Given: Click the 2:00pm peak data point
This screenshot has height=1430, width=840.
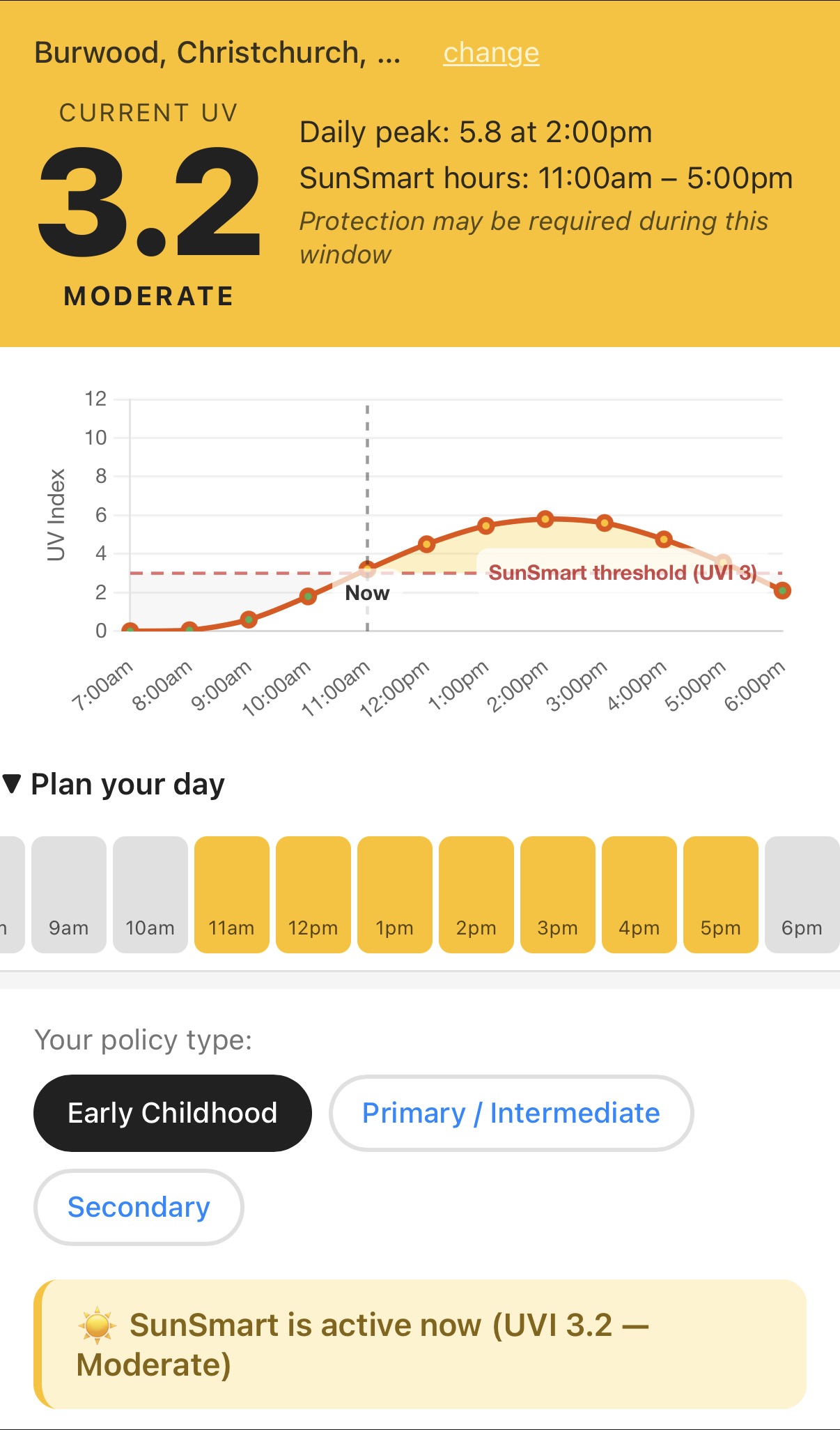Looking at the screenshot, I should (545, 518).
